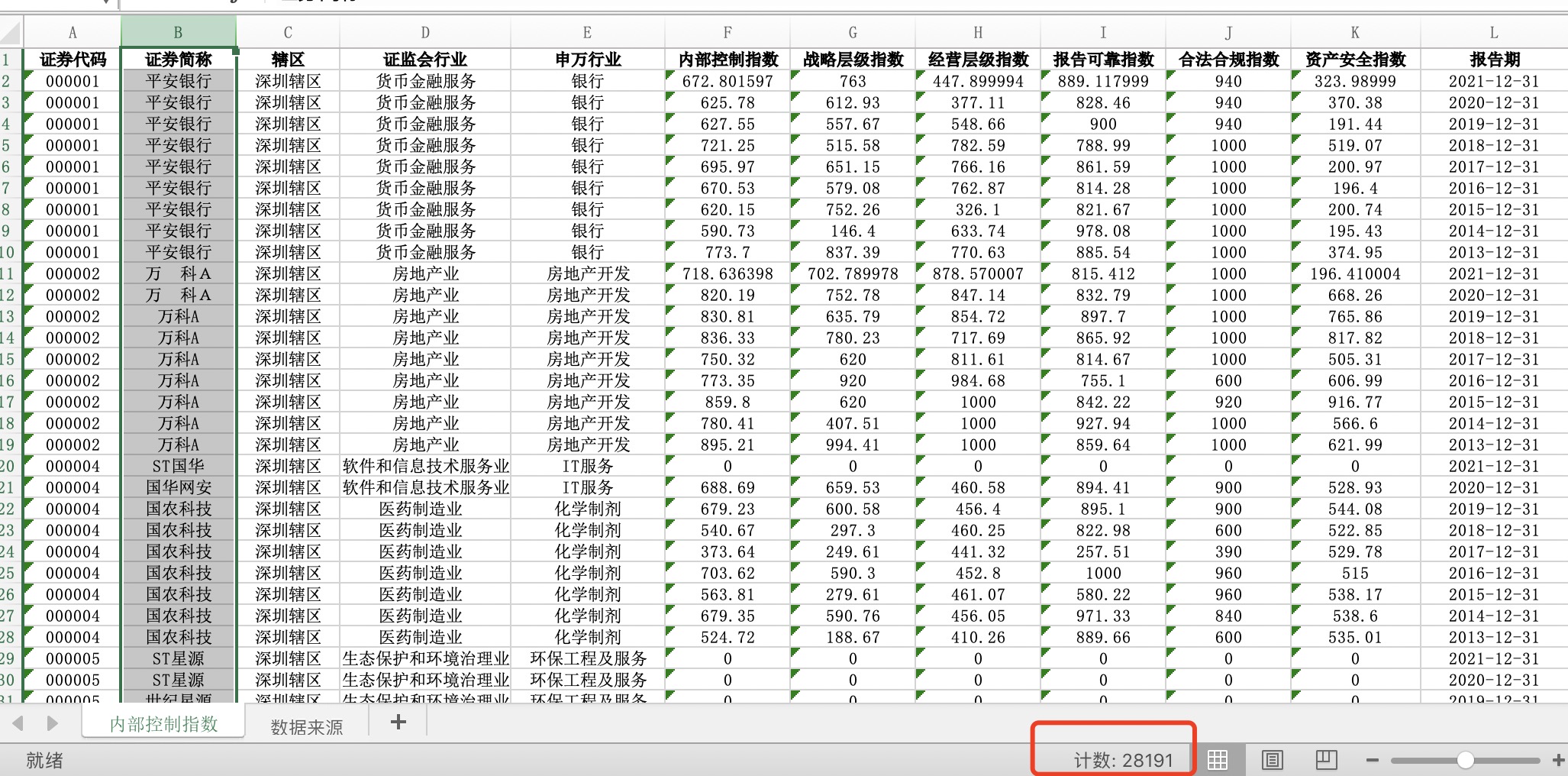Select column J header
The image size is (1568, 776).
coord(1228,32)
